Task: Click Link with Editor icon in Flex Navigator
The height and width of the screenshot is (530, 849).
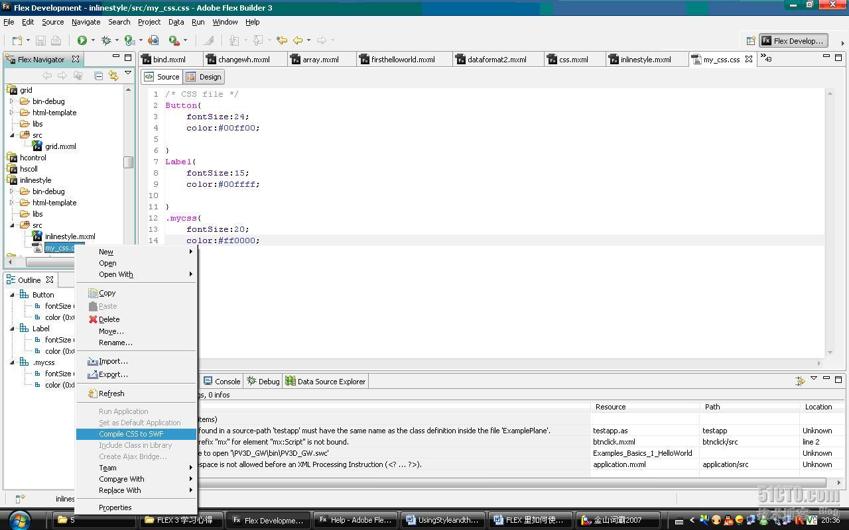Action: point(113,76)
